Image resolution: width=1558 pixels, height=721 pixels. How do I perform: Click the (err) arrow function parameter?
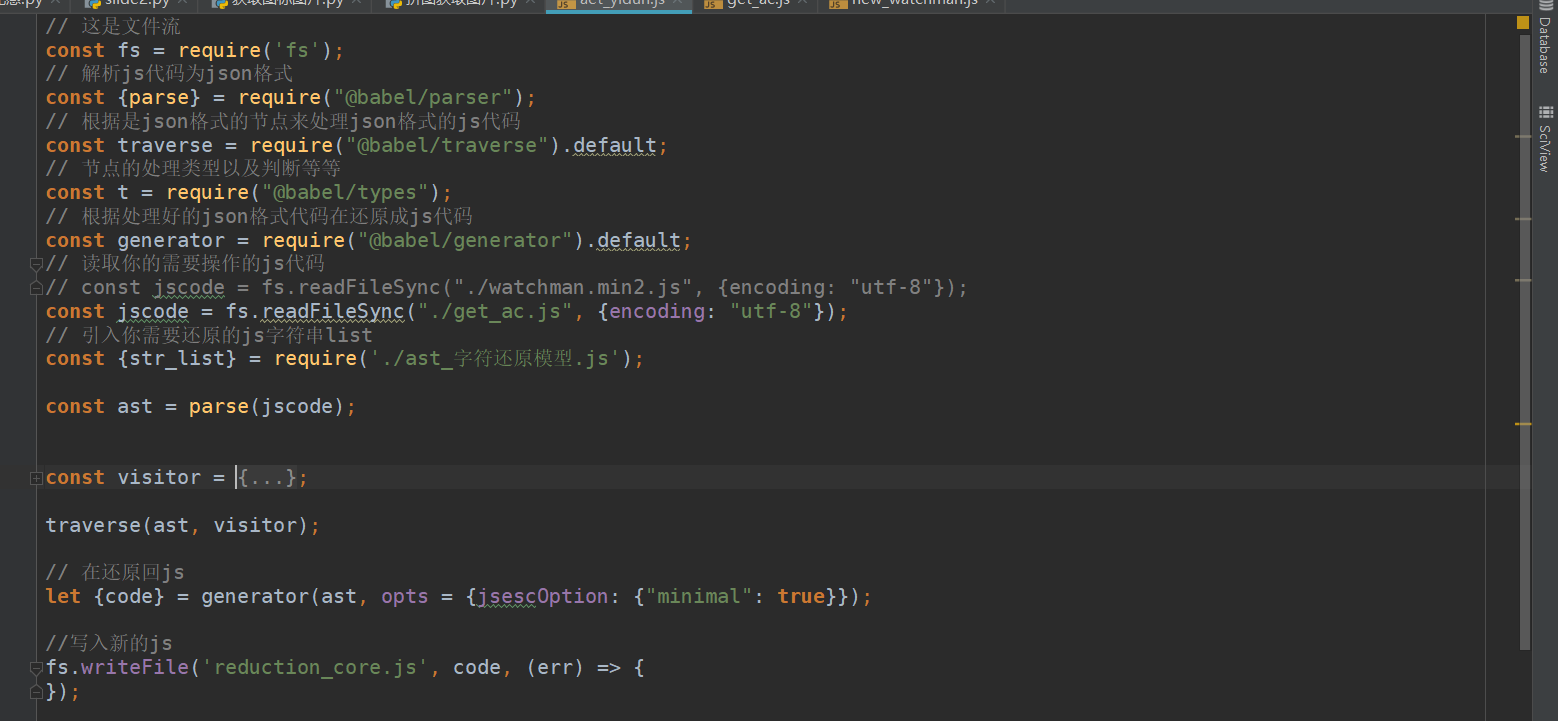click(555, 668)
